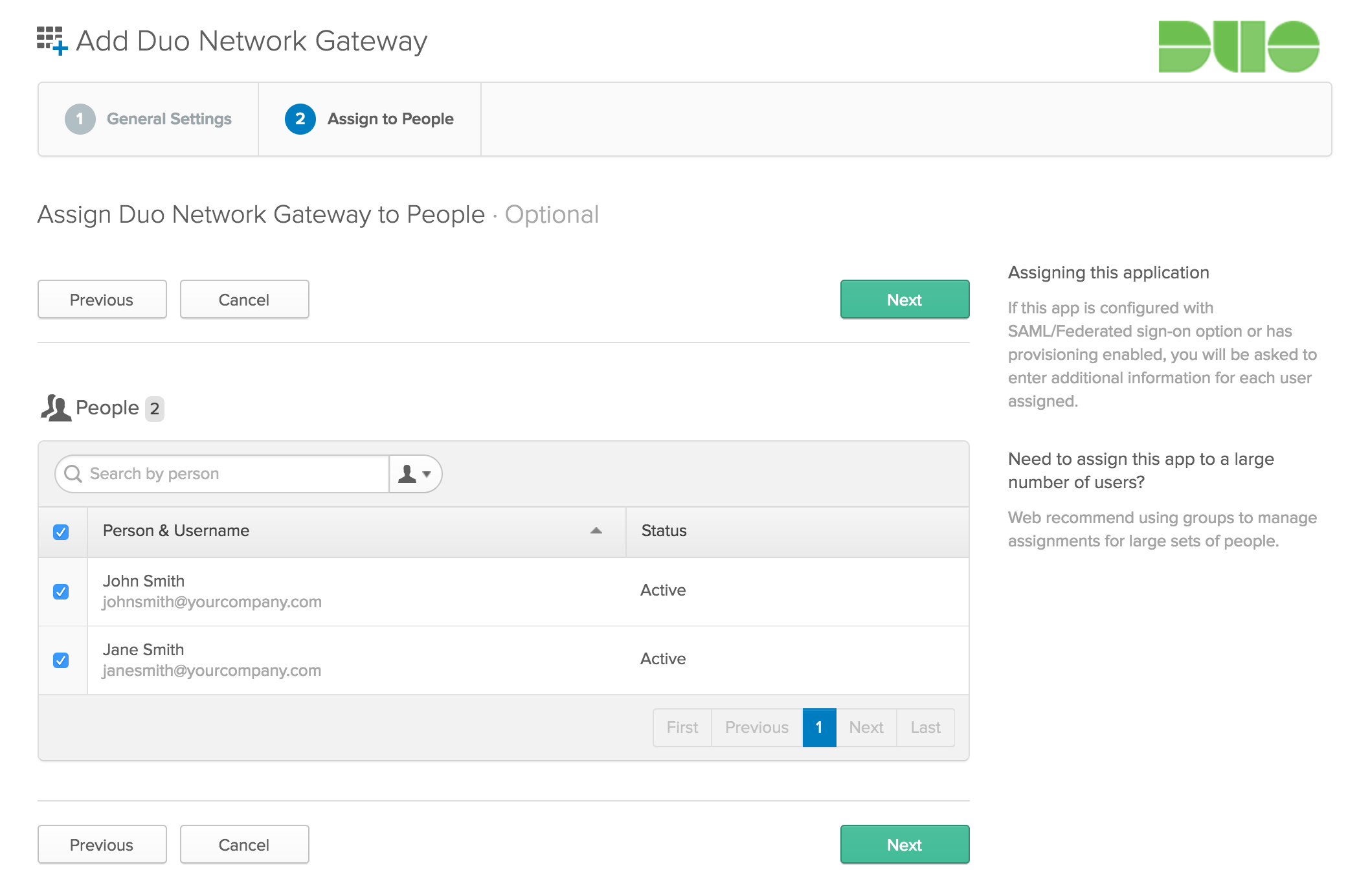Click the bottom Previous button
Viewport: 1348px width, 896px height.
(x=102, y=844)
